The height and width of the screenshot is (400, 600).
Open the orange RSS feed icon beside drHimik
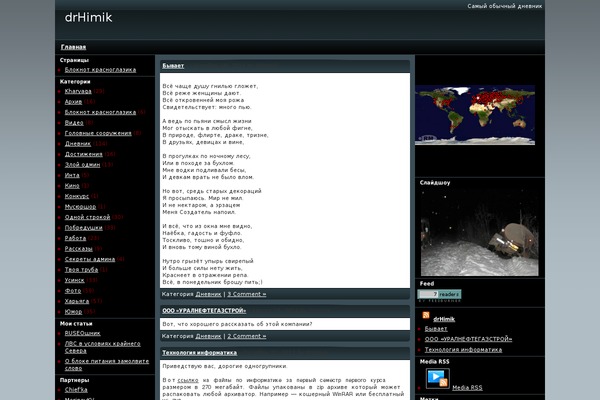[x=426, y=315]
